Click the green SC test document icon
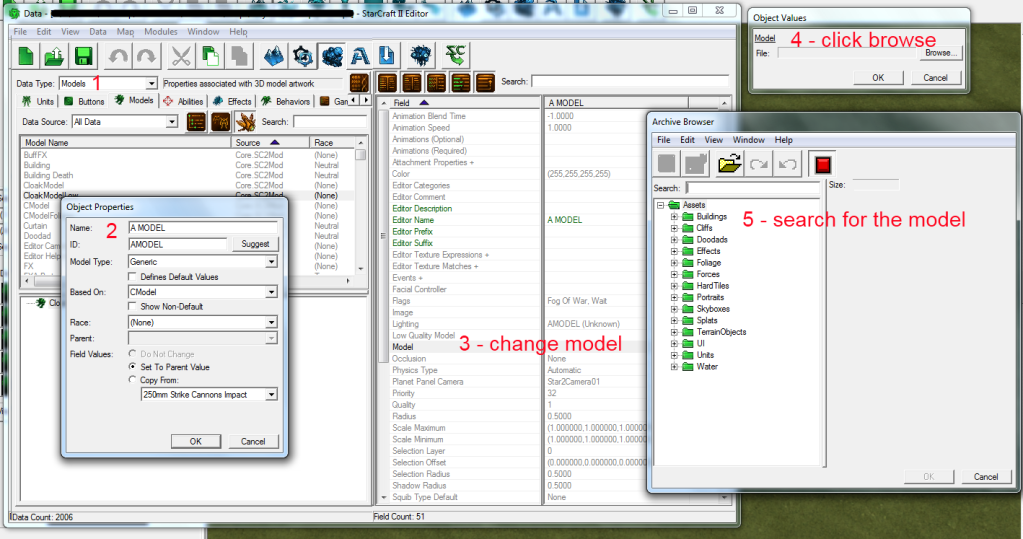 point(455,56)
